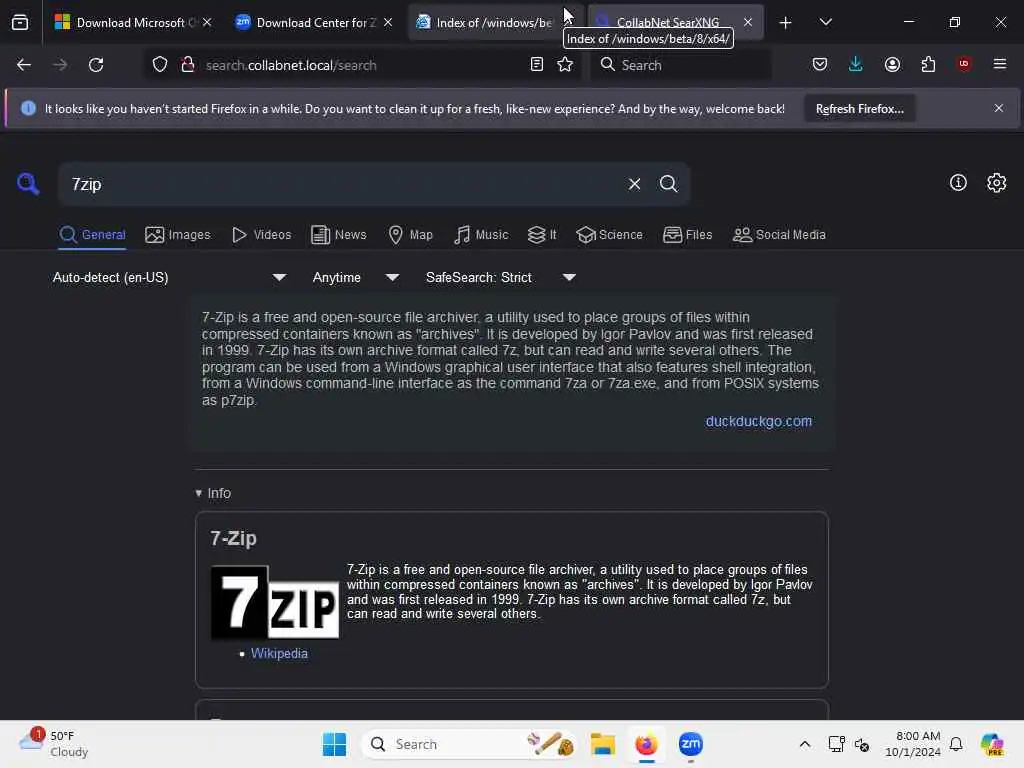
Task: Open the Copilot icon in the taskbar
Action: coord(992,744)
